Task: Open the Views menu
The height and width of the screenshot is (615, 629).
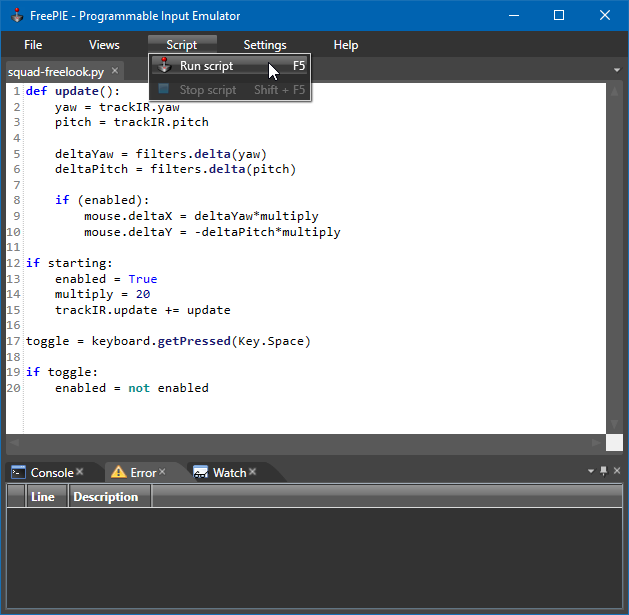Action: [104, 45]
